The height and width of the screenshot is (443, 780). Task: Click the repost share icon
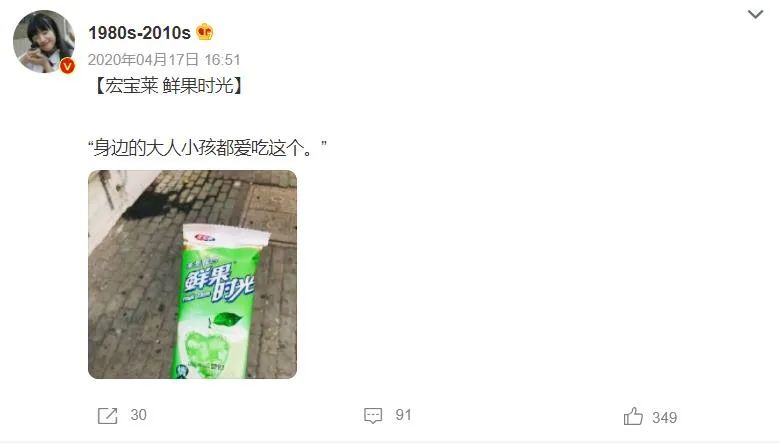coord(107,416)
